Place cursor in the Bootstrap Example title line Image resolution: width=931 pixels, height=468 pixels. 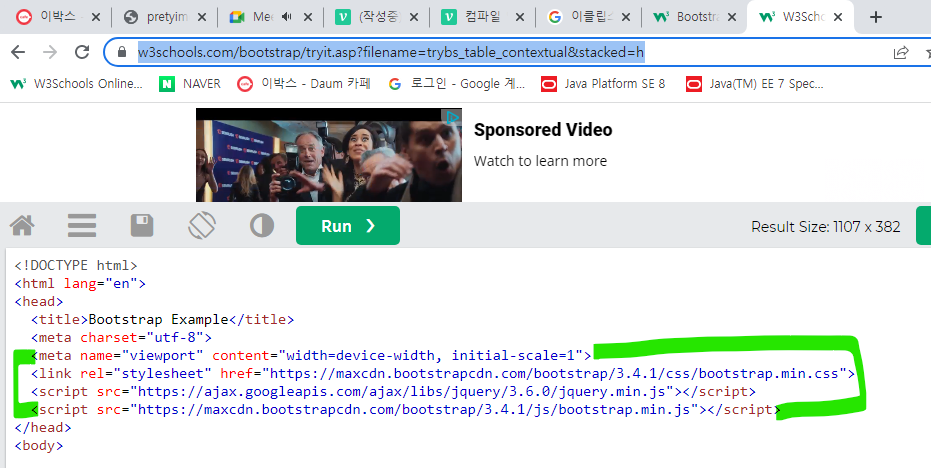coord(163,320)
